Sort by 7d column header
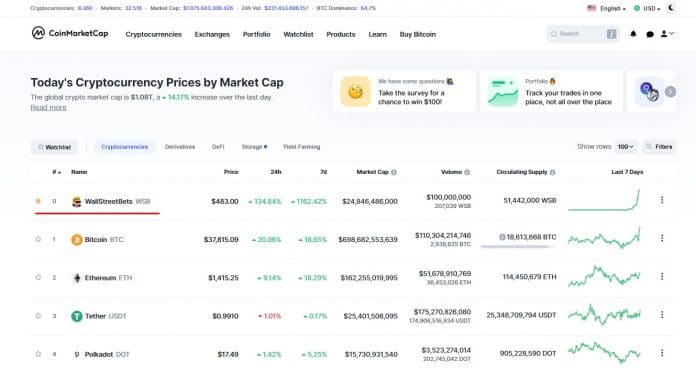This screenshot has height=373, width=696. pyautogui.click(x=324, y=172)
